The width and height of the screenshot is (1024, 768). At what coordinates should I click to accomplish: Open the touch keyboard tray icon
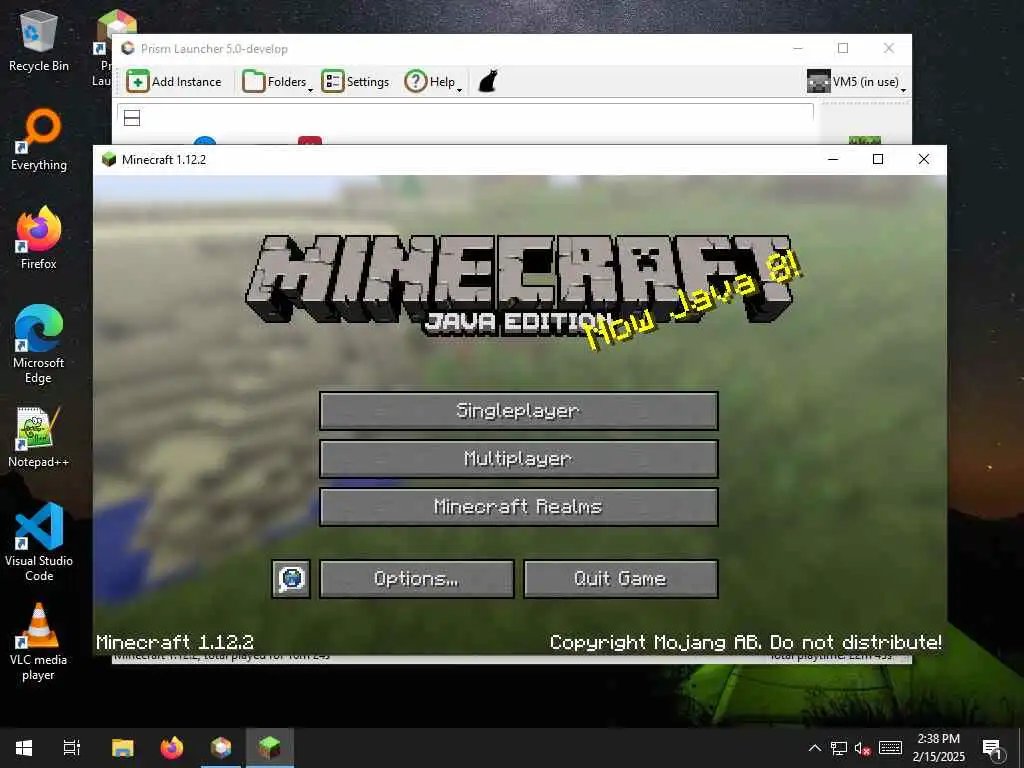tap(891, 748)
